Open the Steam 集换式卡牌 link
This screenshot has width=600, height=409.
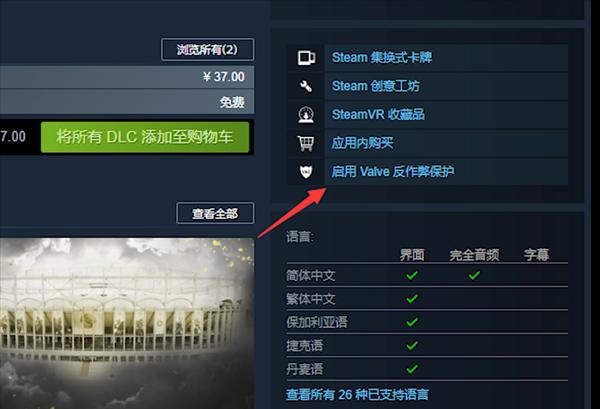[x=382, y=57]
